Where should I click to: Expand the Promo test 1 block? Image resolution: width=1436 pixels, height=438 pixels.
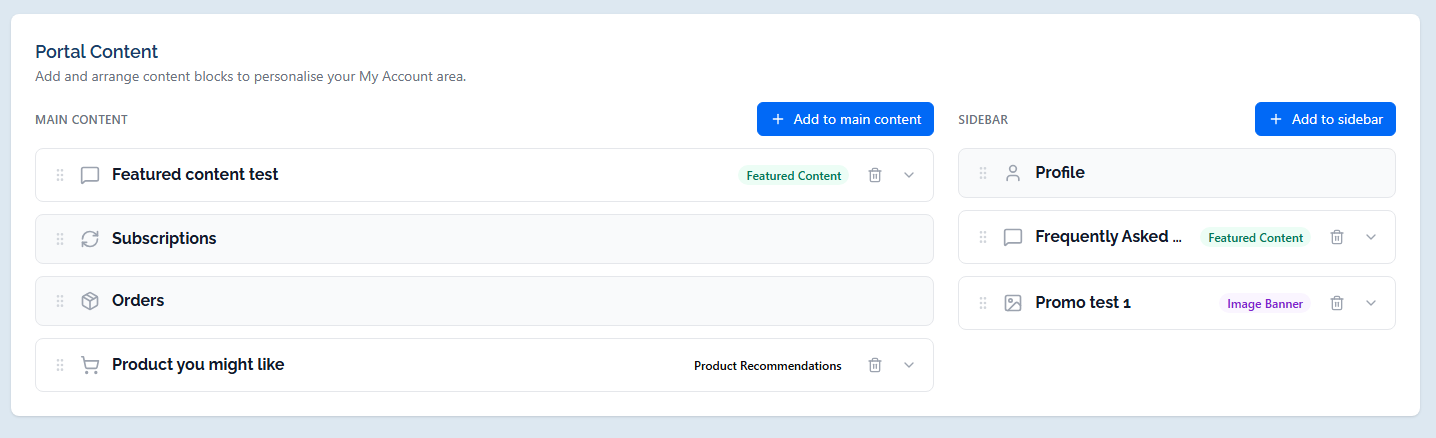click(1371, 303)
